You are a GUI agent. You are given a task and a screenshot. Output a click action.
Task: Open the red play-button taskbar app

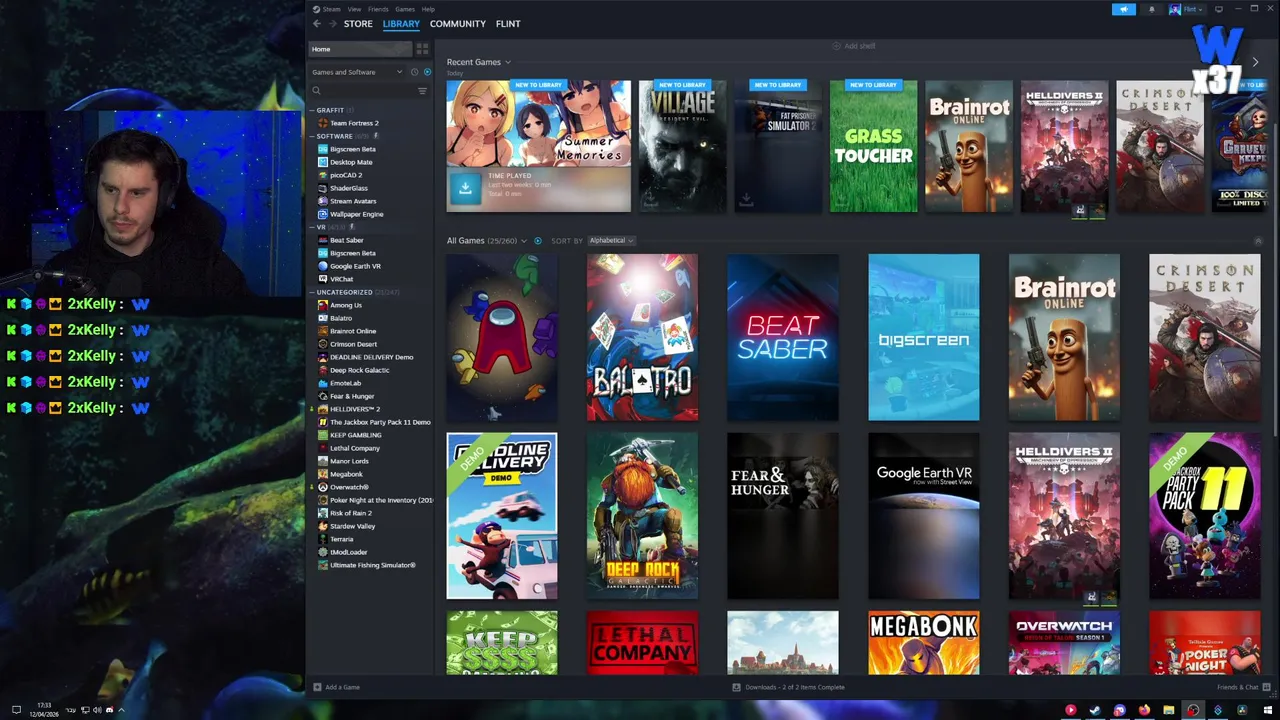point(1070,710)
